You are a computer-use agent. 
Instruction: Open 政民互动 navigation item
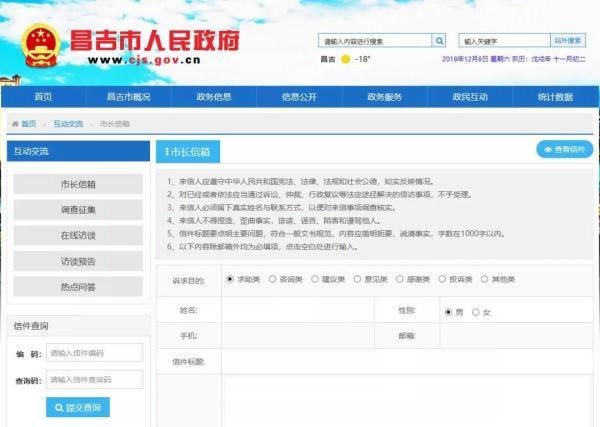coord(470,97)
